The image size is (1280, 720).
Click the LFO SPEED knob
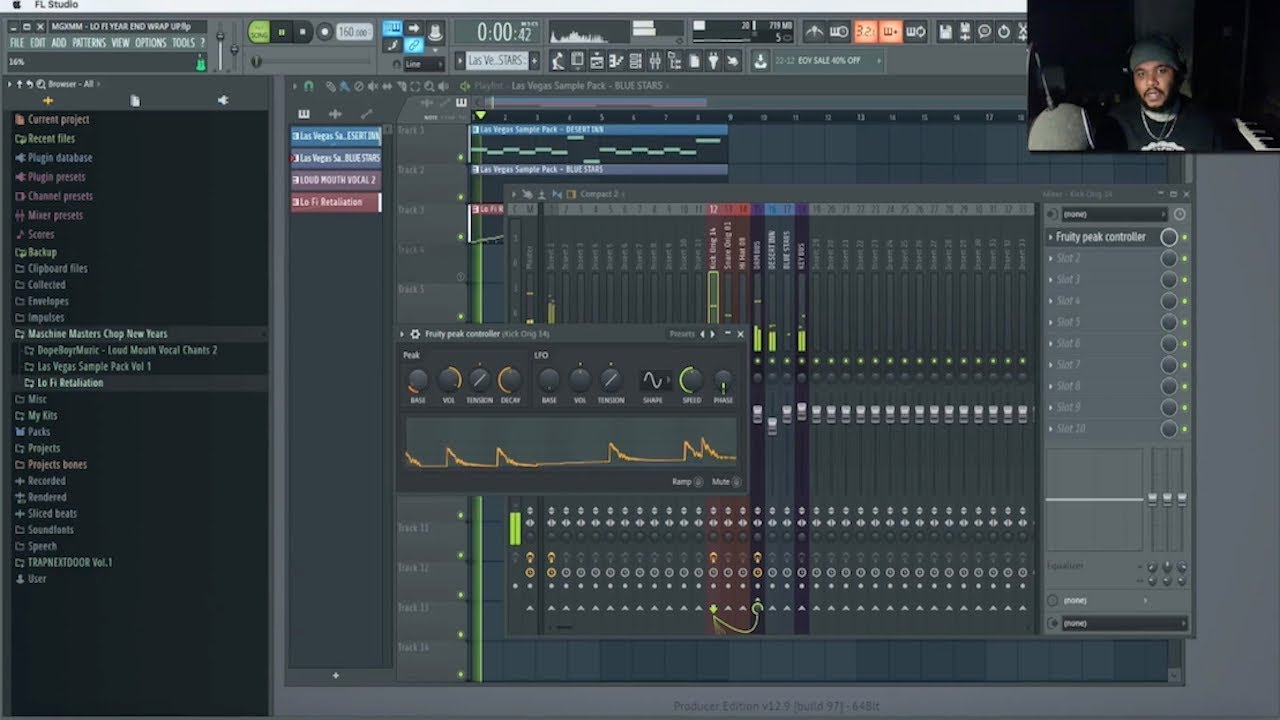click(690, 380)
